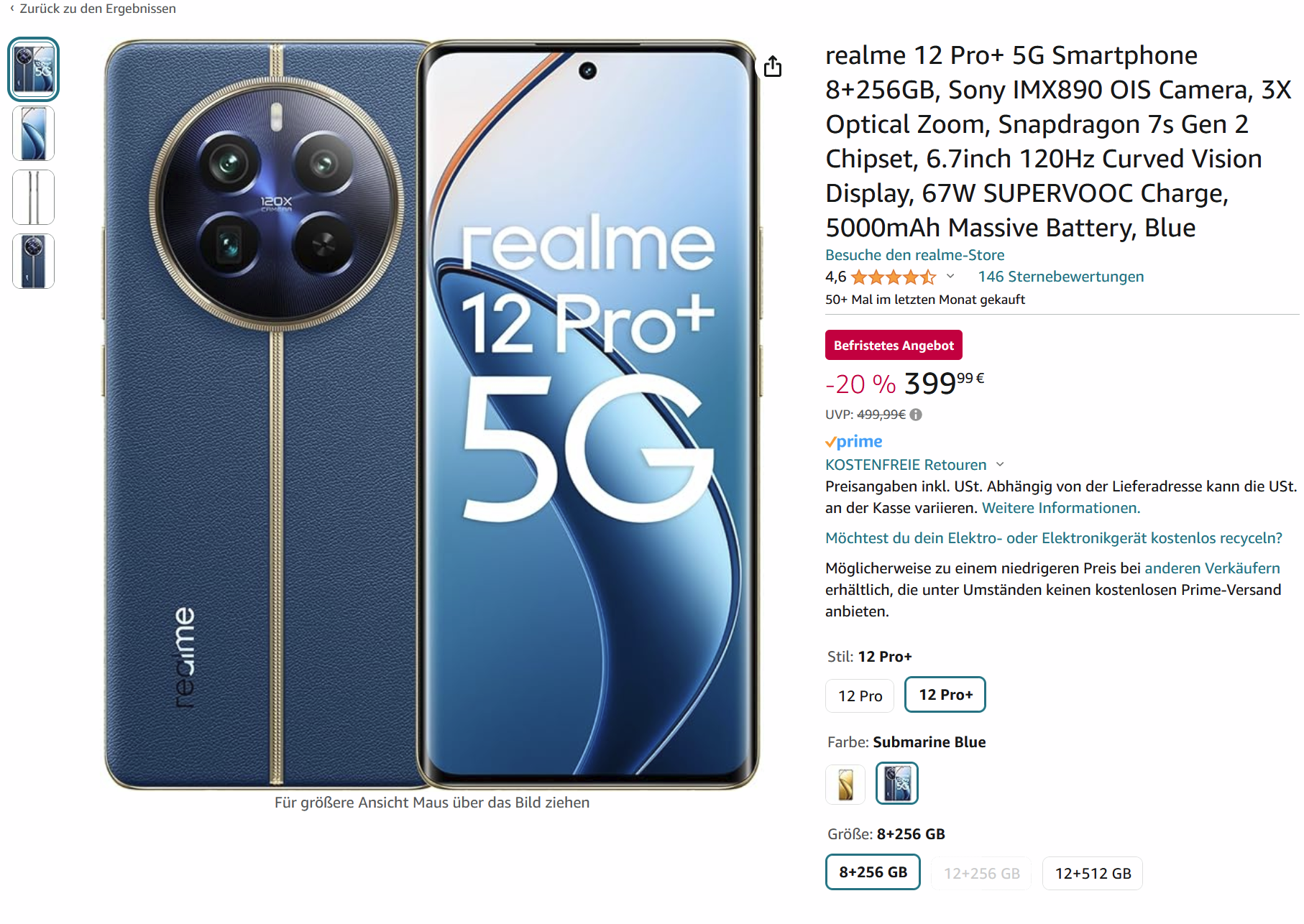Expand the KOSTENFREIE Retouren chevron

pyautogui.click(x=1000, y=465)
